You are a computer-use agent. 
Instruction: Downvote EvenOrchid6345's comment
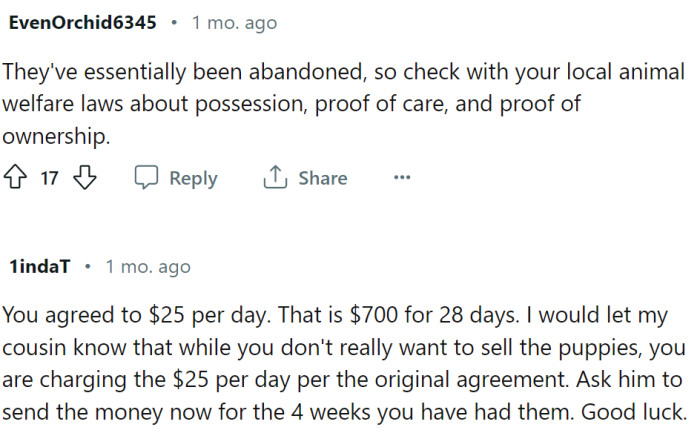point(85,178)
